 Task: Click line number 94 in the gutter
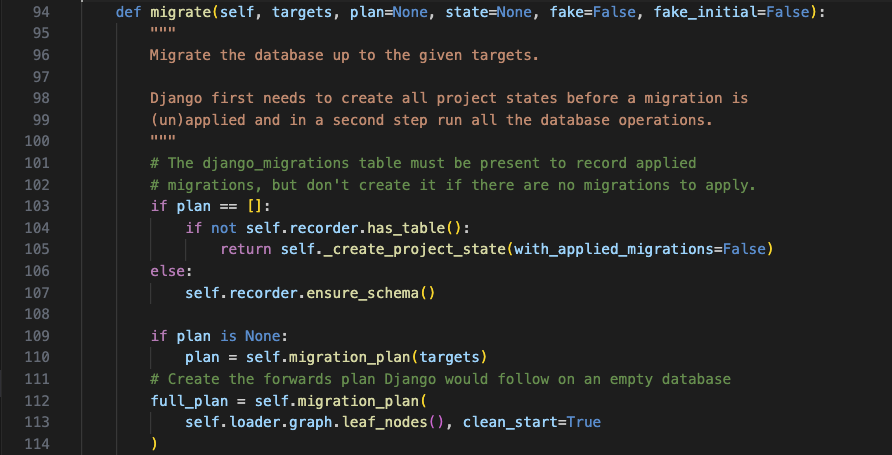(x=40, y=12)
